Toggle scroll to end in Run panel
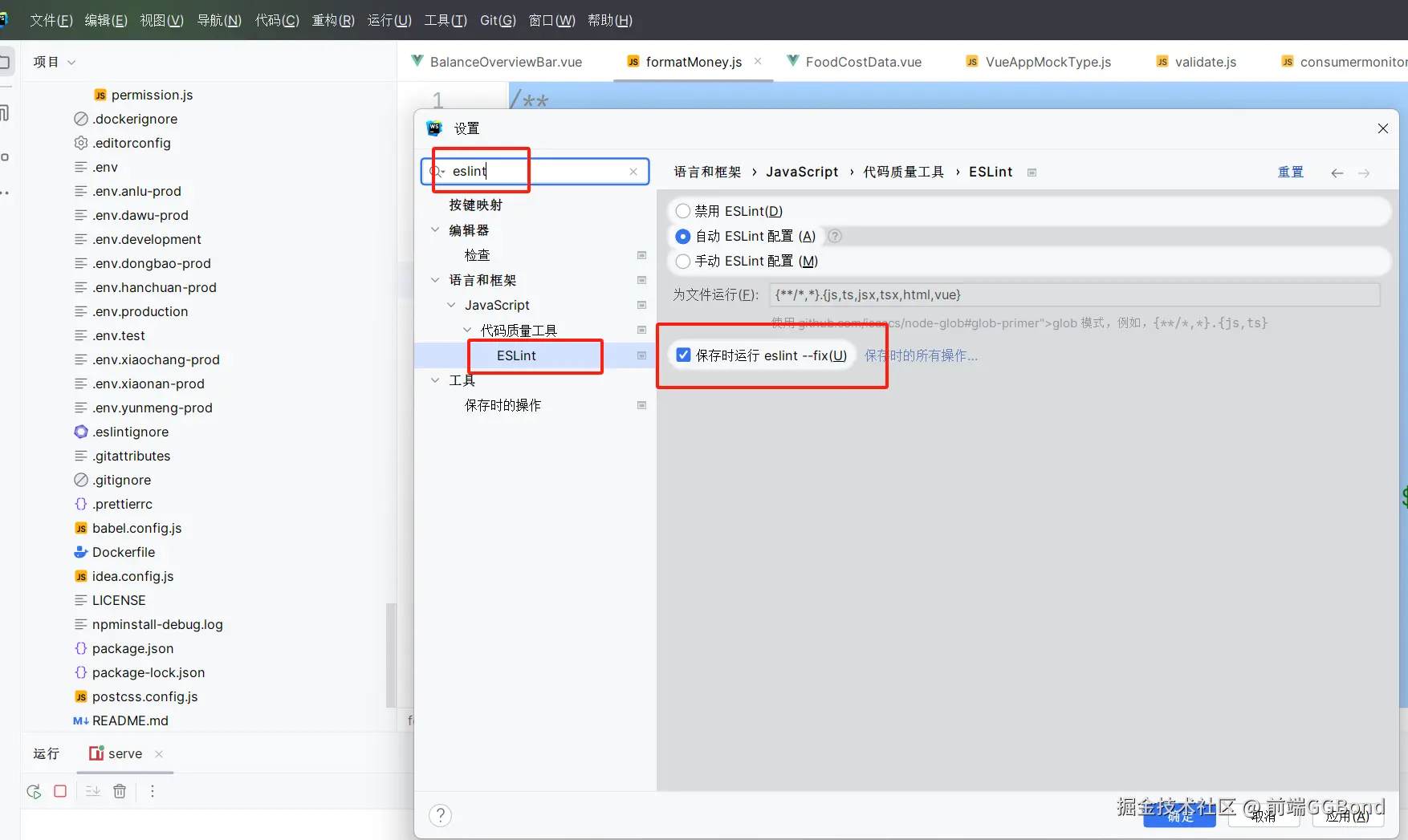The image size is (1408, 840). [93, 791]
